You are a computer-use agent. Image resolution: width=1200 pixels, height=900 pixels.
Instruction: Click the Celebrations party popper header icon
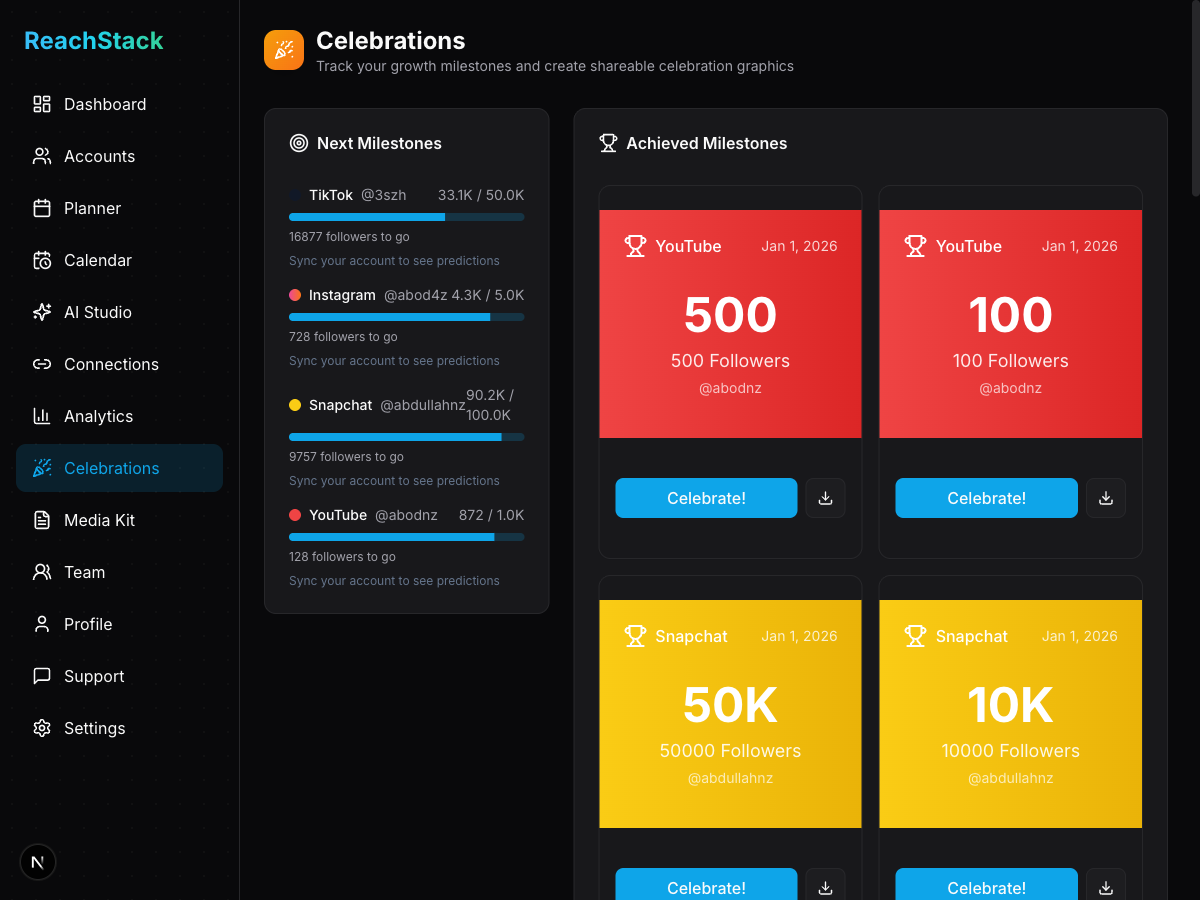284,49
